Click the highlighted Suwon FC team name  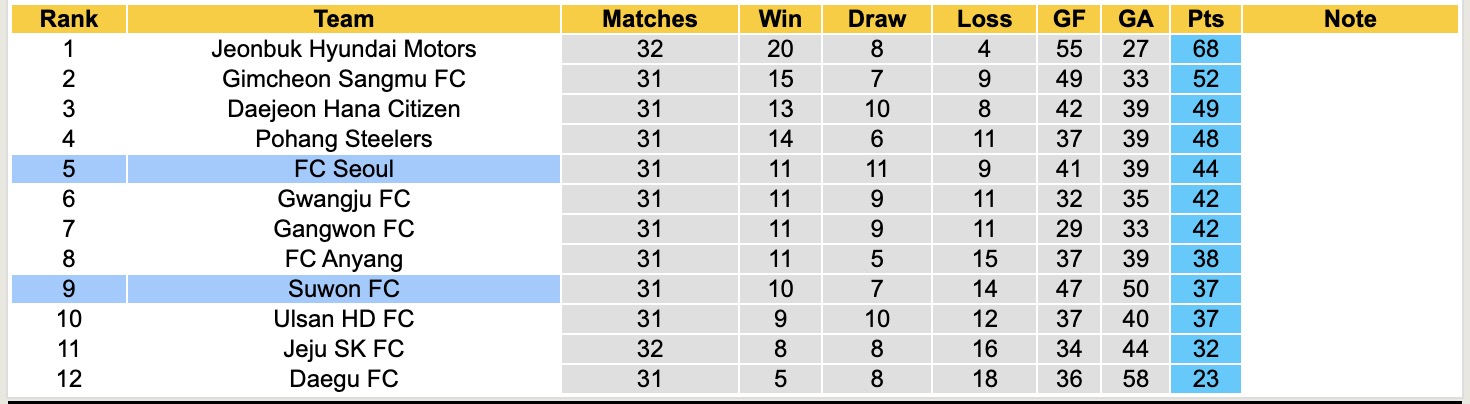[343, 289]
